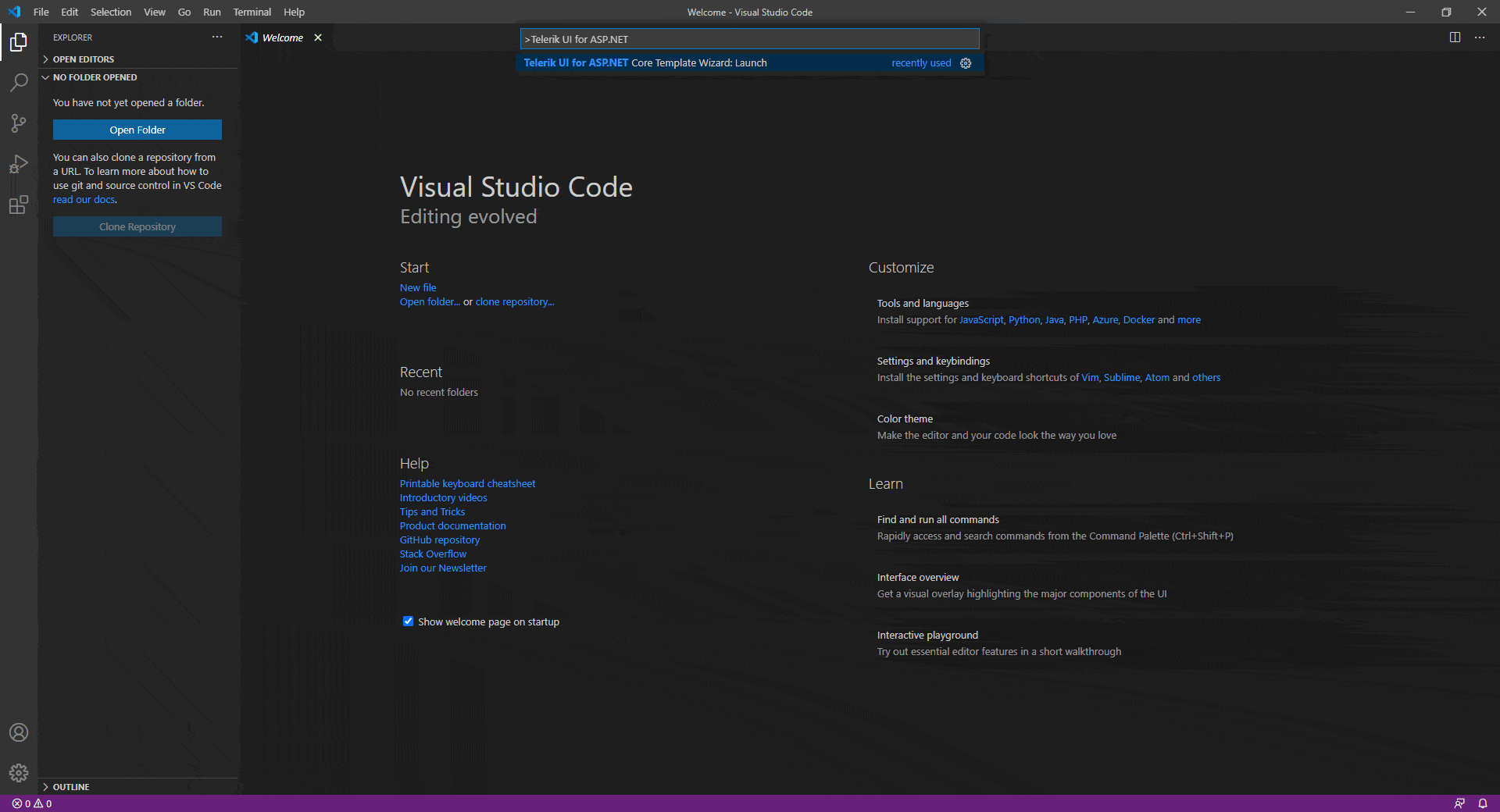Open the View menu
Viewport: 1500px width, 812px height.
155,12
